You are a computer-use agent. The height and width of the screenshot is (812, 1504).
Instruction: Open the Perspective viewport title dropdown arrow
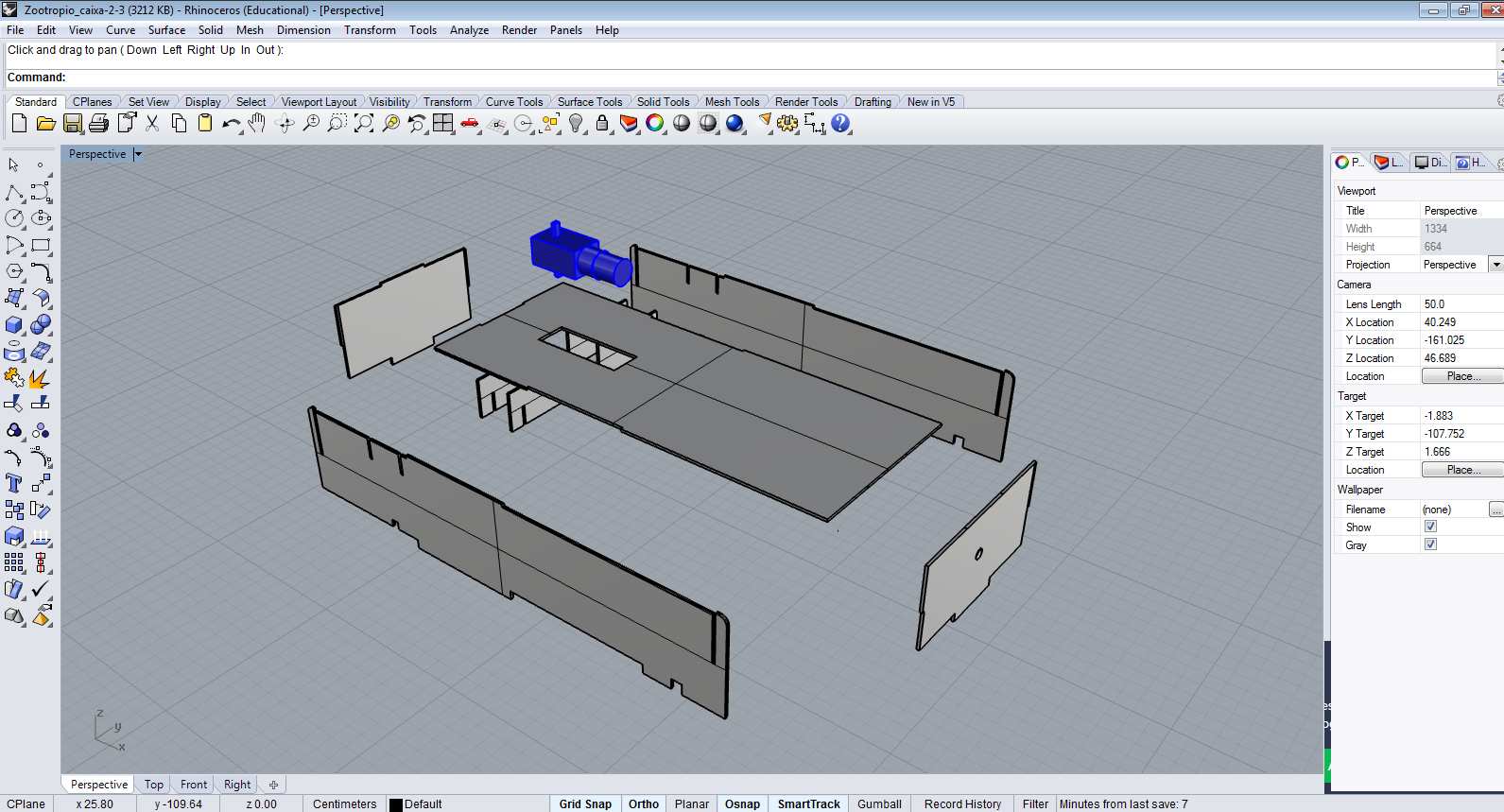[x=138, y=154]
